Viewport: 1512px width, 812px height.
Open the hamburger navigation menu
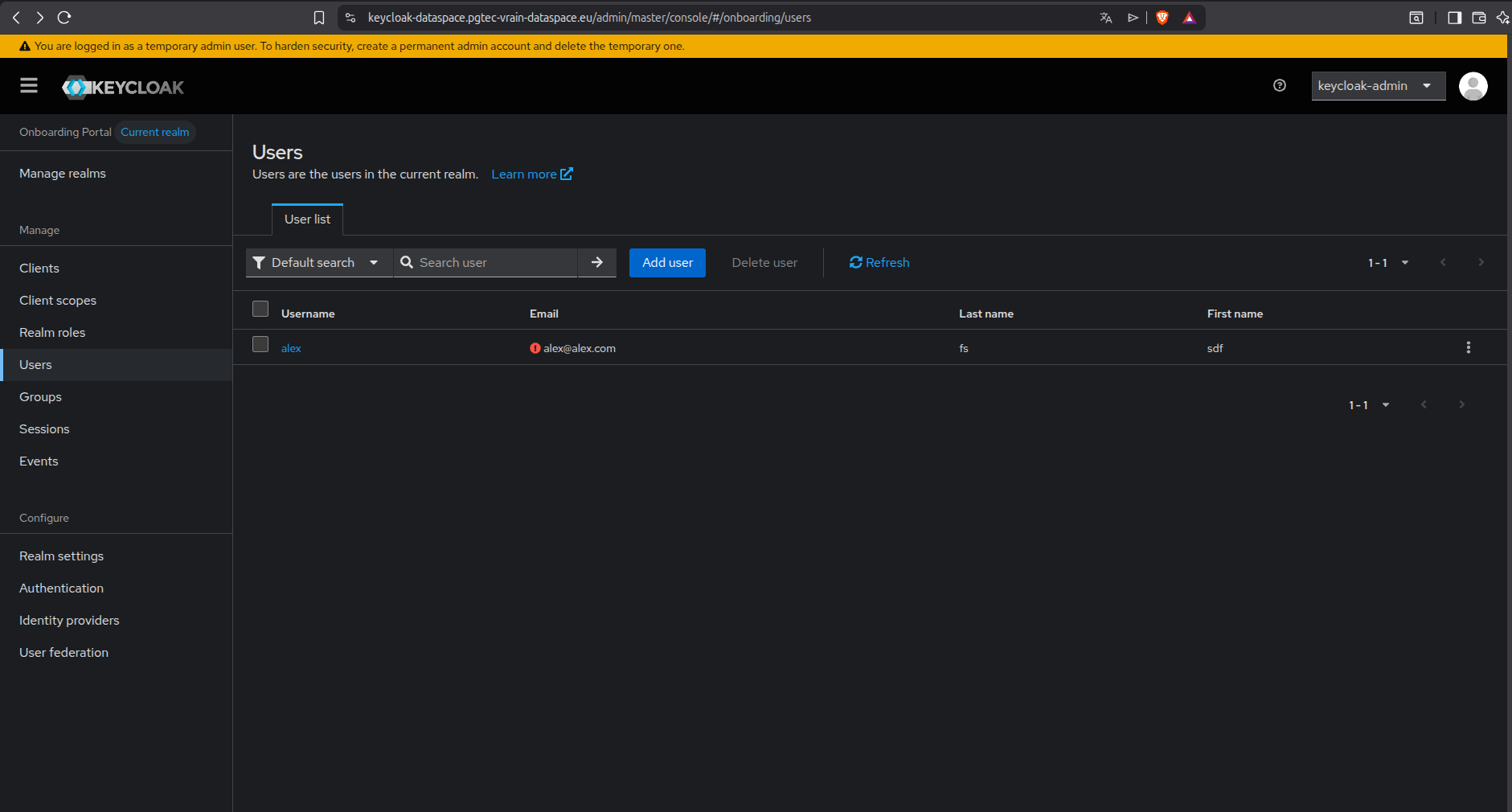(29, 85)
